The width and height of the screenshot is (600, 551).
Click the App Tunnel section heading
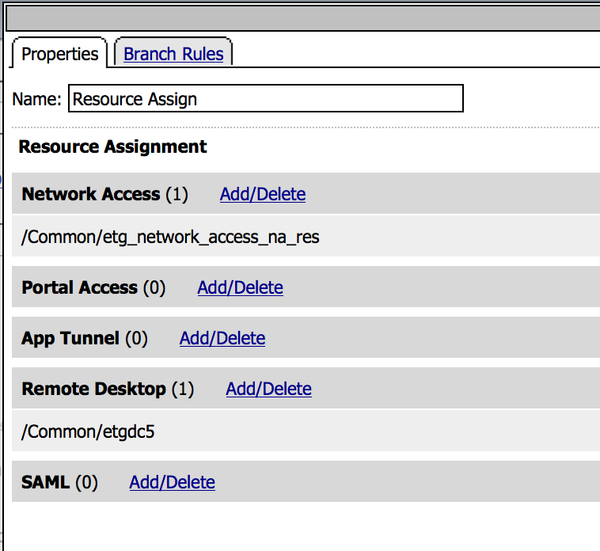[x=70, y=339]
